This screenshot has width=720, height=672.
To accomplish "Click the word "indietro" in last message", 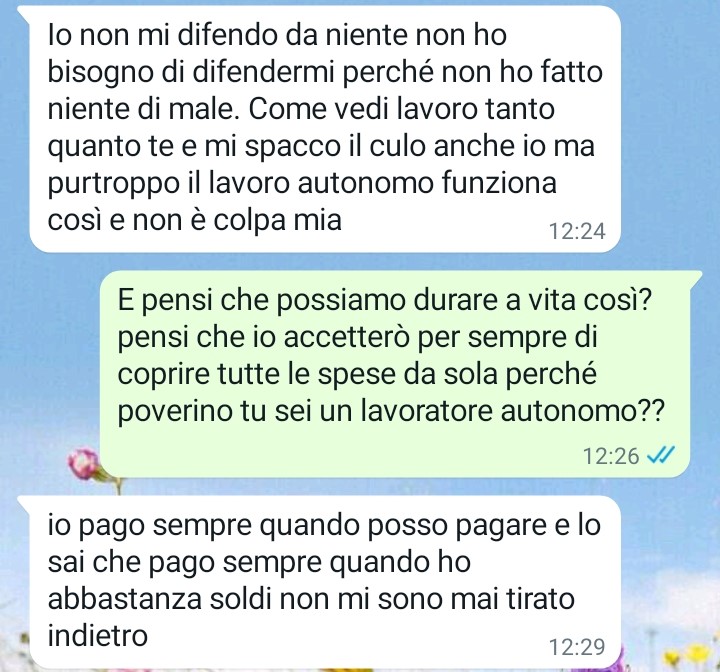I will [x=98, y=636].
